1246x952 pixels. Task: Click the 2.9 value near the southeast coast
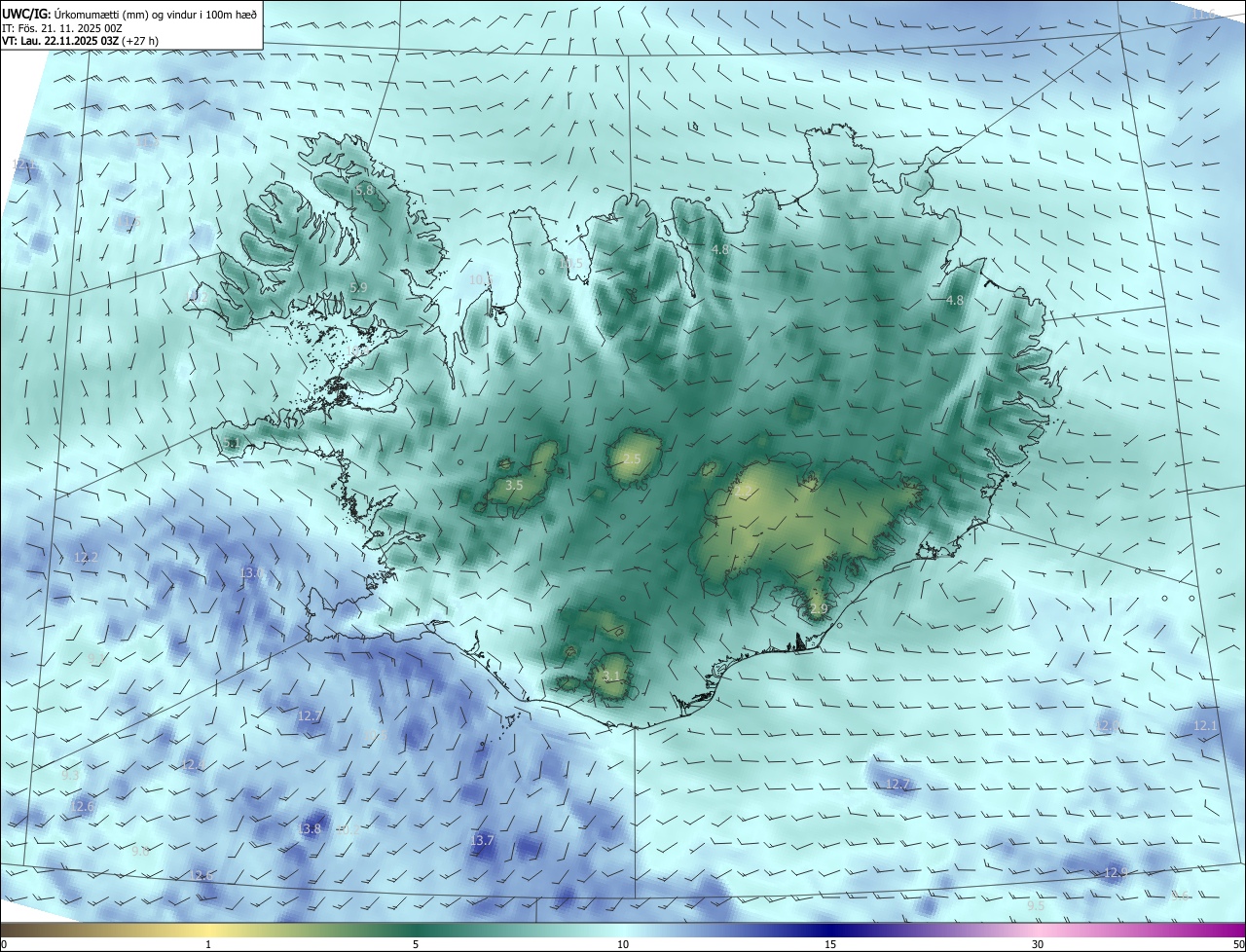818,609
